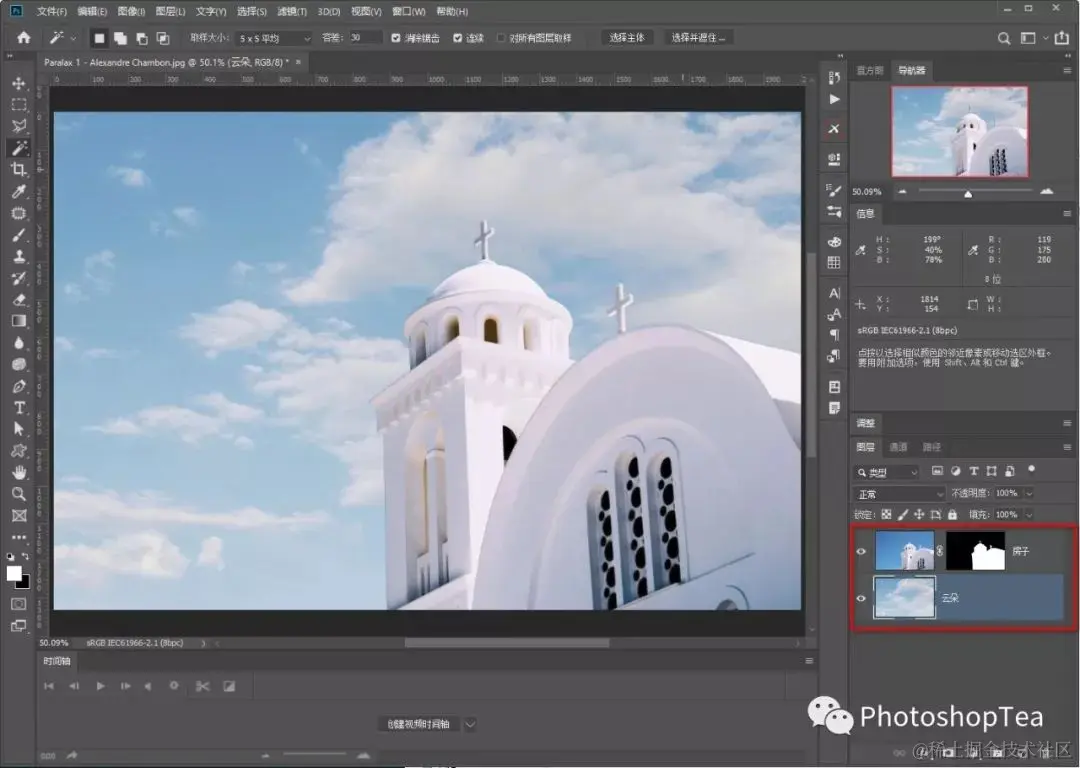Toggle layer filter on/off switch
This screenshot has height=768, width=1080.
[x=1031, y=470]
